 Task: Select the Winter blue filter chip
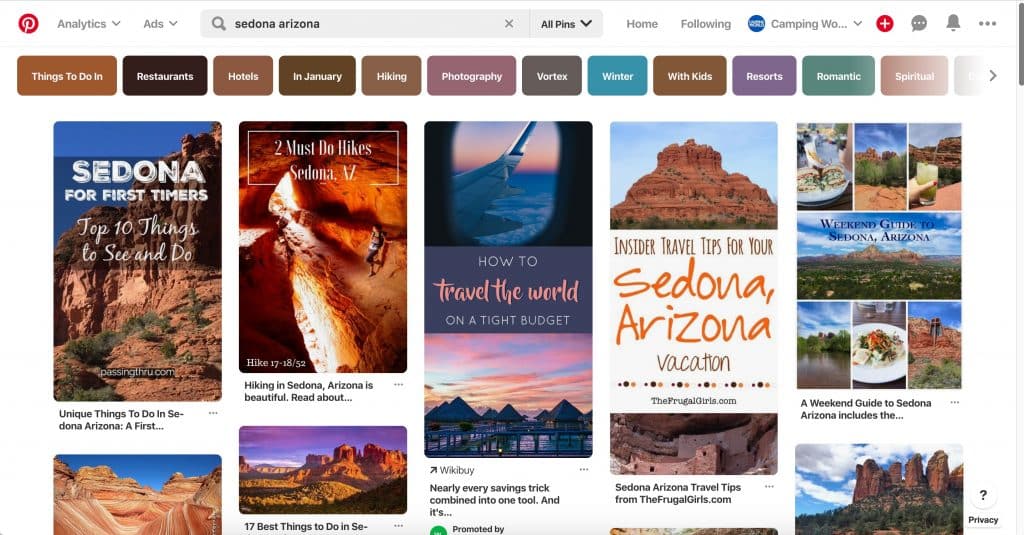(x=617, y=76)
